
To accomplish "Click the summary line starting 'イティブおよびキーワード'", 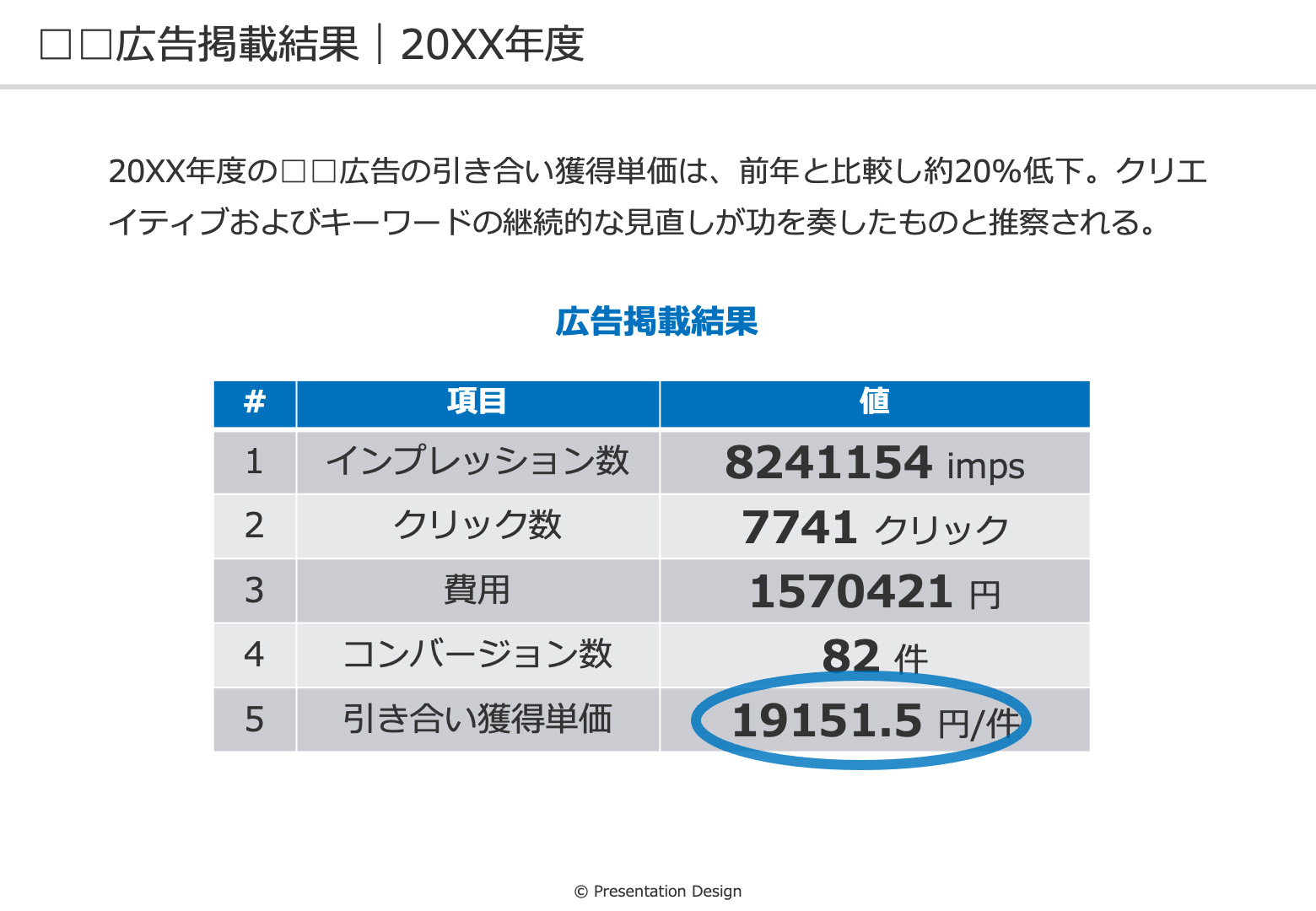I will [x=633, y=222].
